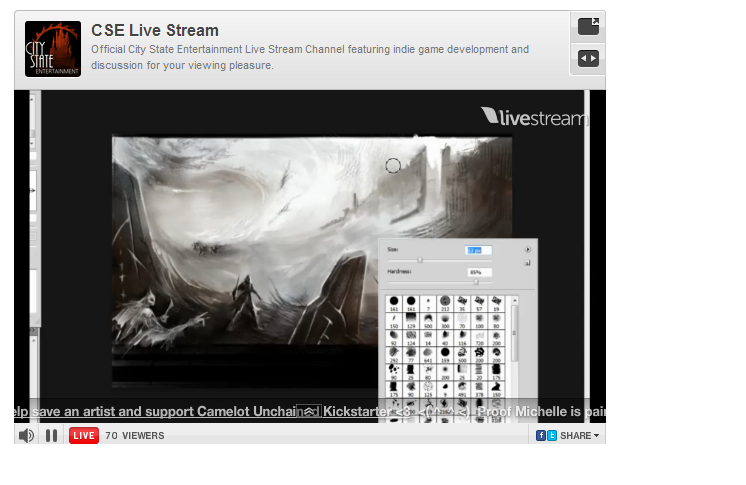Select the brush preset labeled 720
The height and width of the screenshot is (485, 746).
(x=479, y=338)
